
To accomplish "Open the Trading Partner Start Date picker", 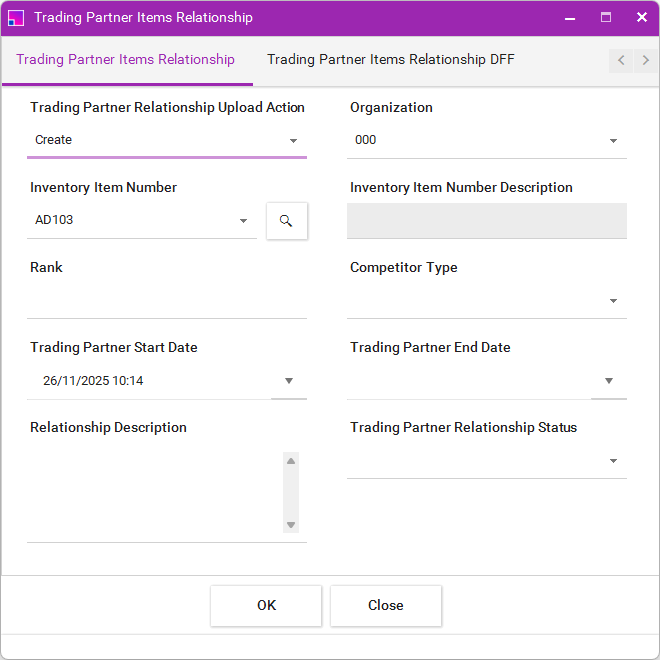I will click(x=289, y=381).
